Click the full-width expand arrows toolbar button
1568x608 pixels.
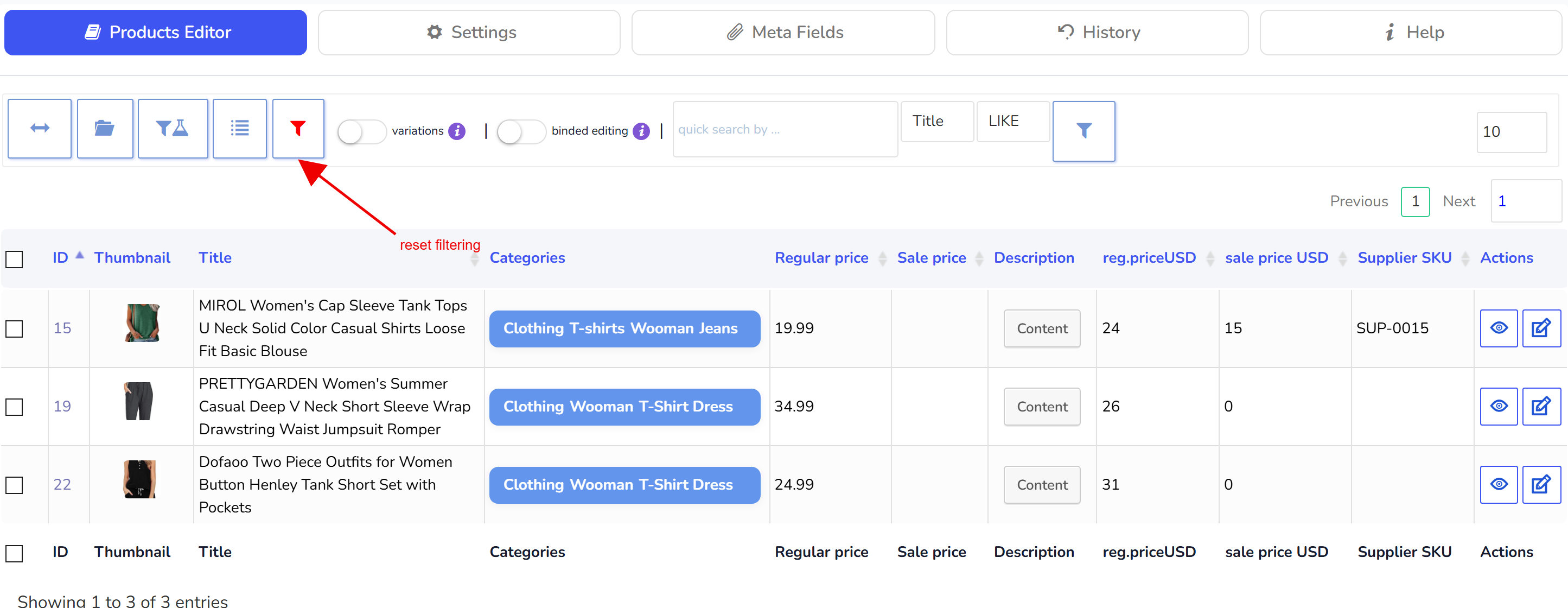pyautogui.click(x=40, y=129)
